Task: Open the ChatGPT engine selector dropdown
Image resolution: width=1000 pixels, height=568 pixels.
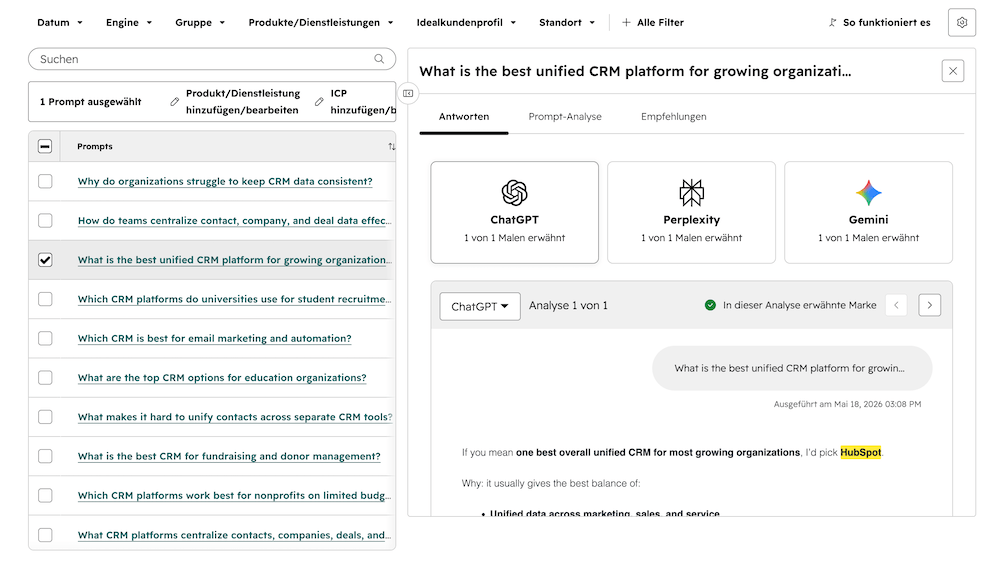Action: (480, 306)
